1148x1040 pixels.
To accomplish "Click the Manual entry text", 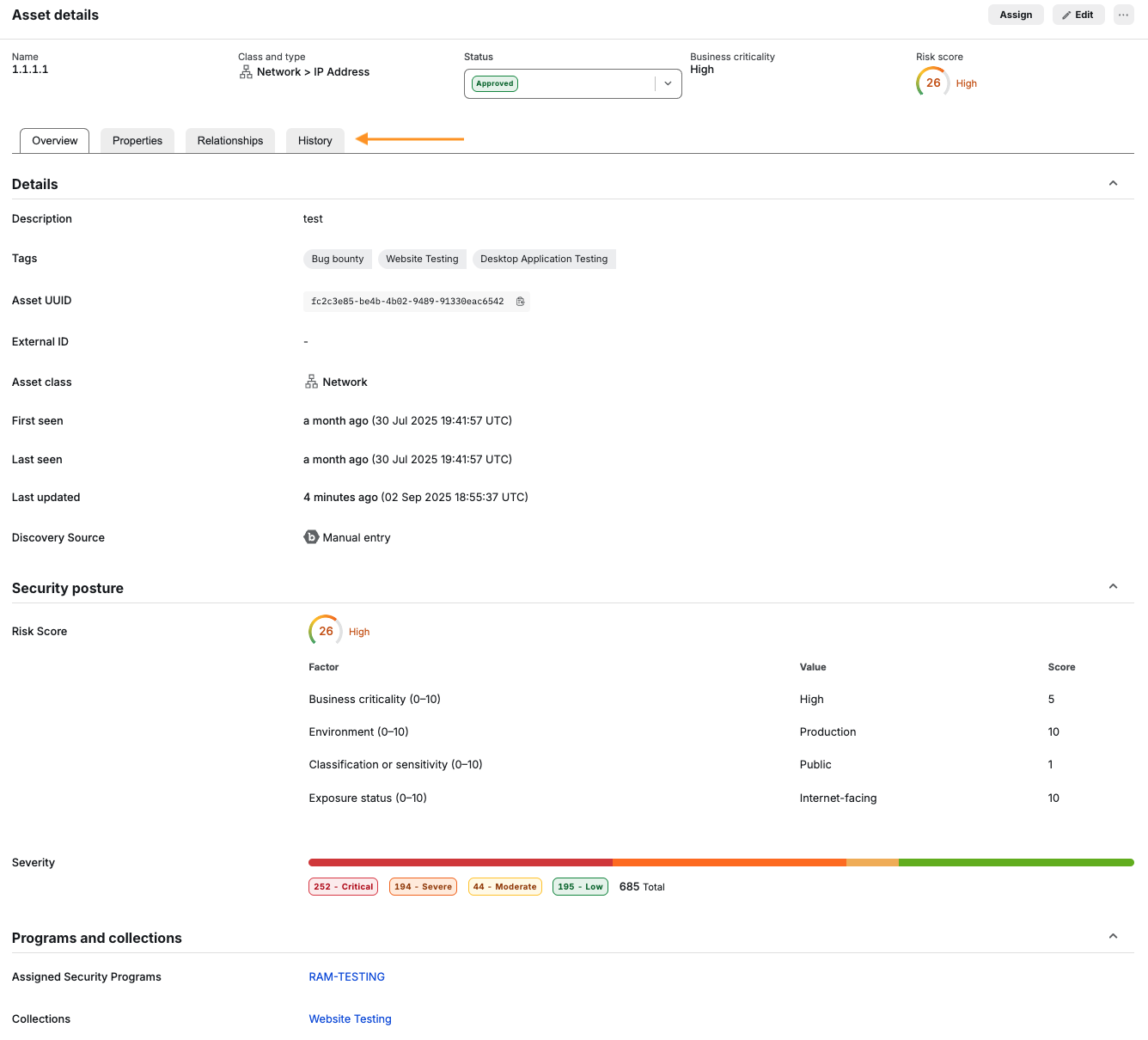I will (x=357, y=538).
